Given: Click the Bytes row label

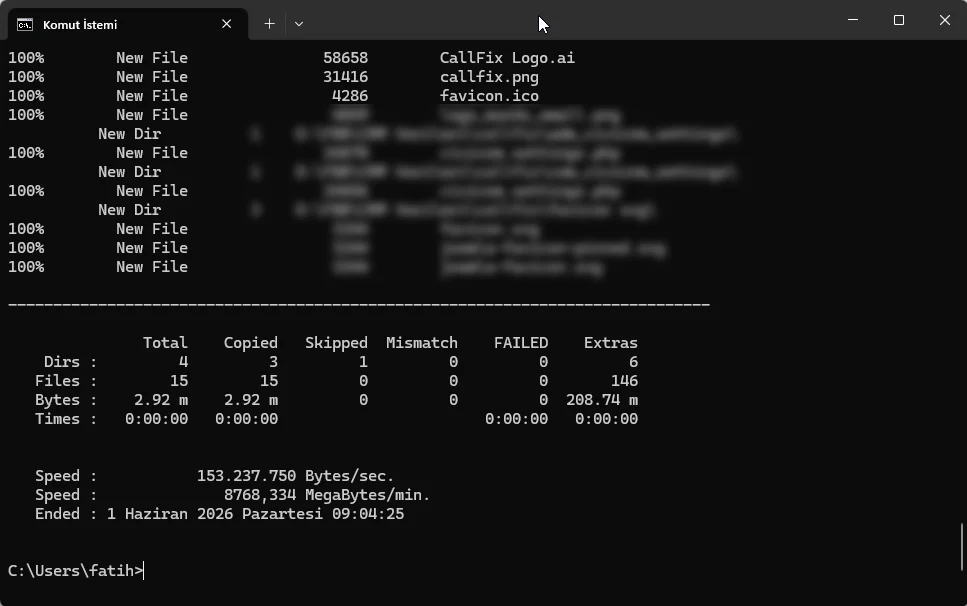Looking at the screenshot, I should point(57,400).
